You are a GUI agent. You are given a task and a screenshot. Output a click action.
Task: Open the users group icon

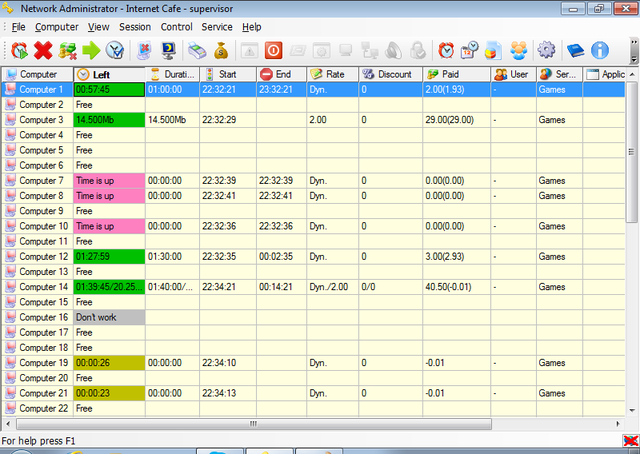[x=518, y=51]
